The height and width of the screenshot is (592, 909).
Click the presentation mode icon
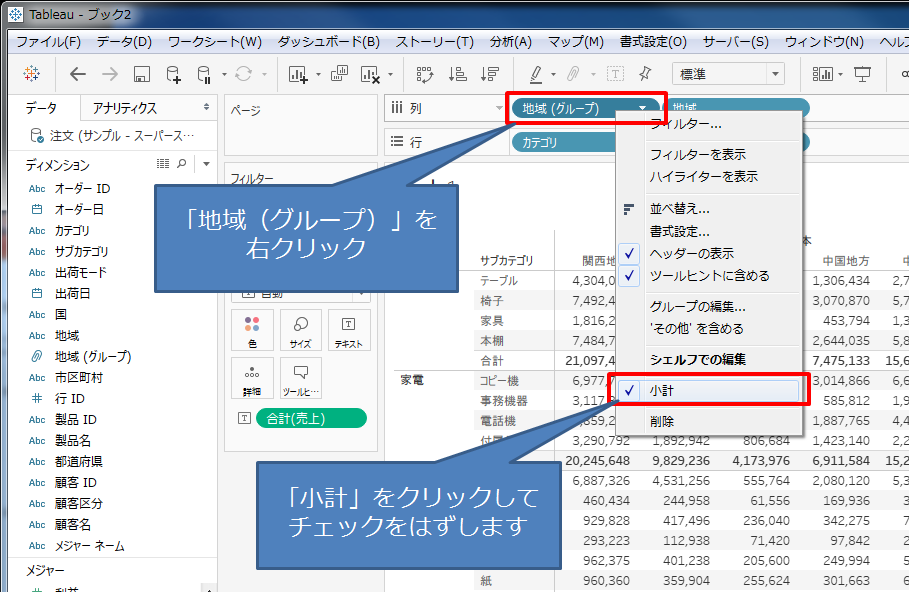coord(862,74)
